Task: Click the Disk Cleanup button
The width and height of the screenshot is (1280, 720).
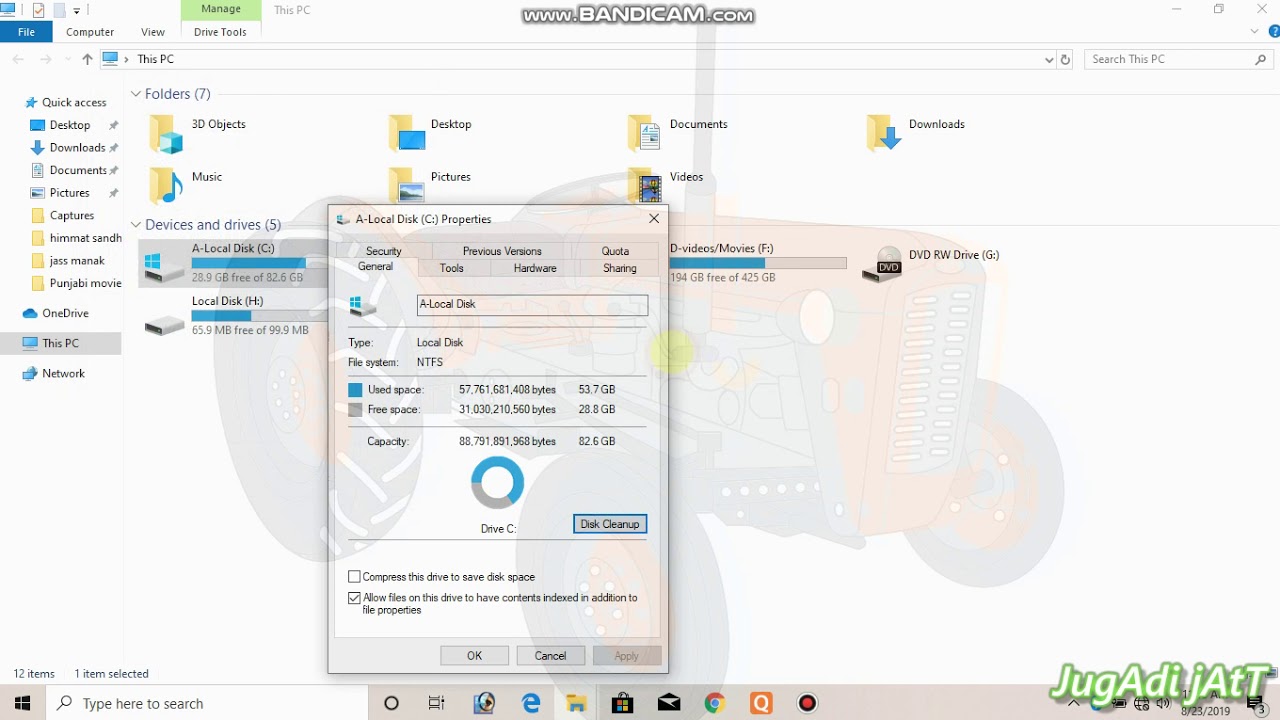Action: tap(610, 524)
